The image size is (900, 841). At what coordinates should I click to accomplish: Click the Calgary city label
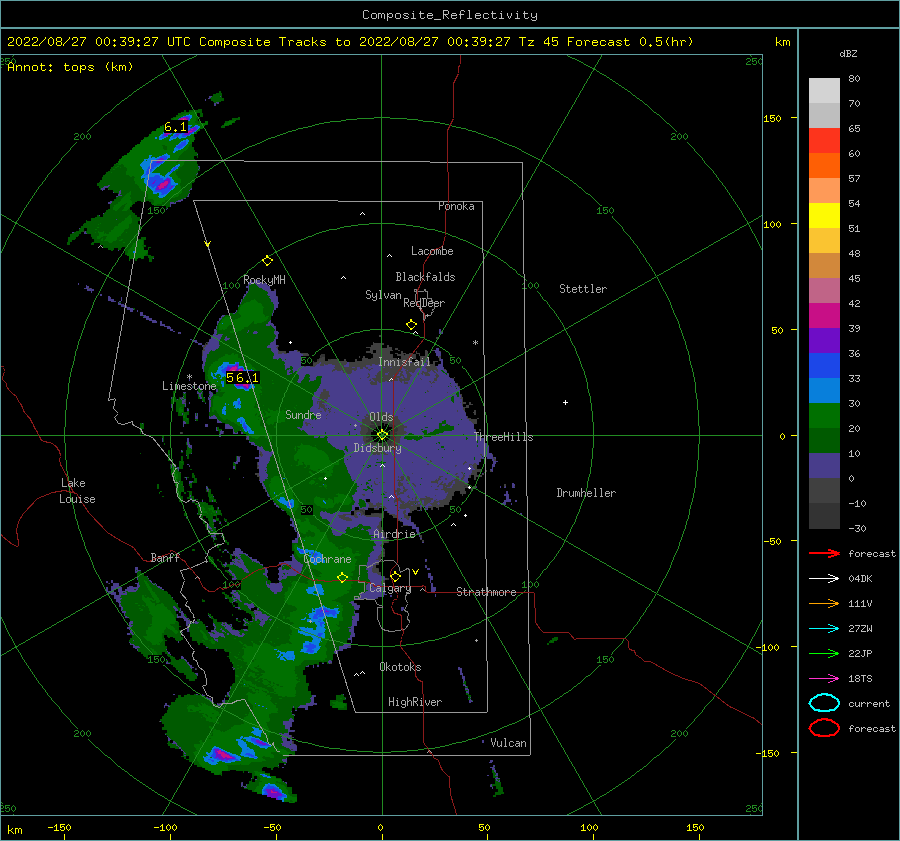point(390,588)
